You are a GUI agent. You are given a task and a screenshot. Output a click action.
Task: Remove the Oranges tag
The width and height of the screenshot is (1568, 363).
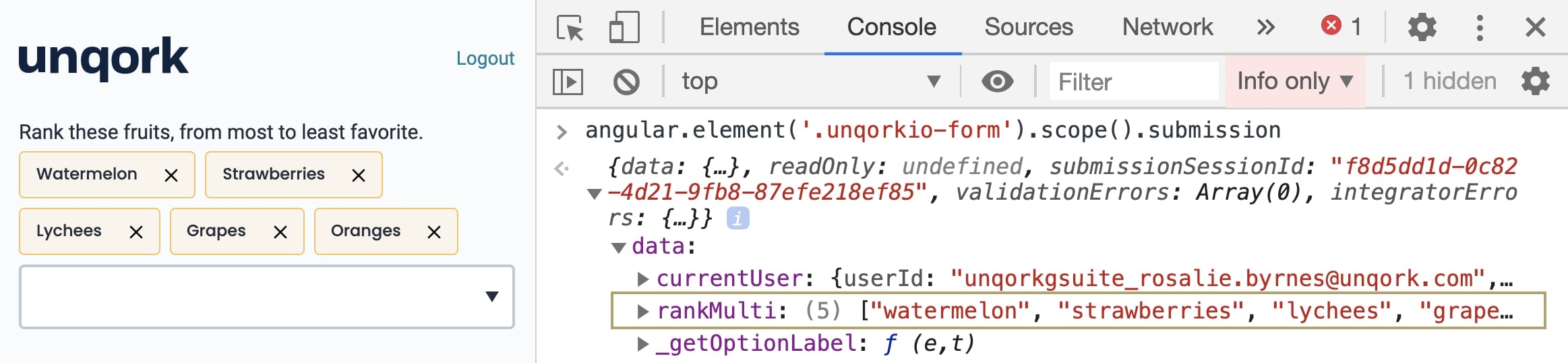click(x=434, y=232)
